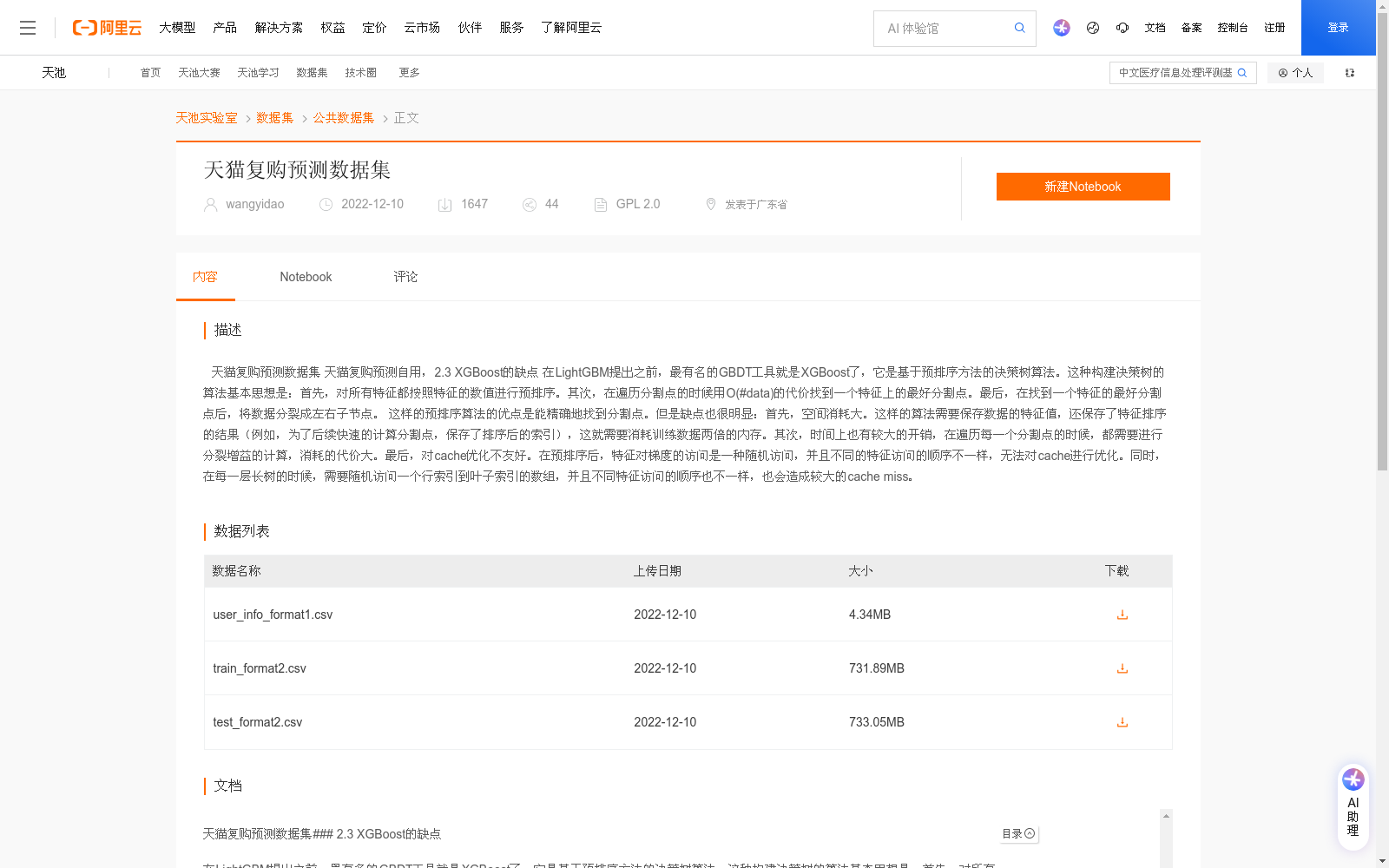1389x868 pixels.
Task: Open 首页 in Tianchi navigation
Action: tap(150, 73)
